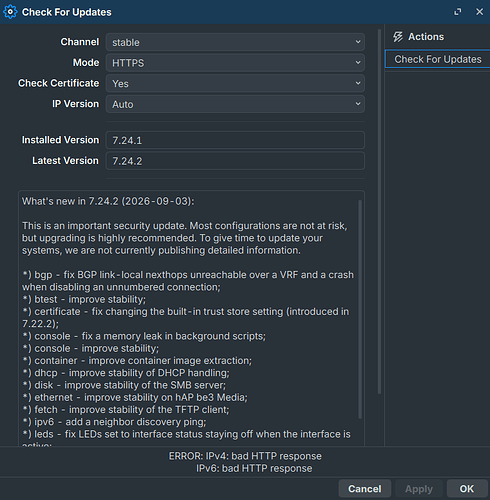Click the Apply button
This screenshot has height=500, width=490.
[419, 489]
